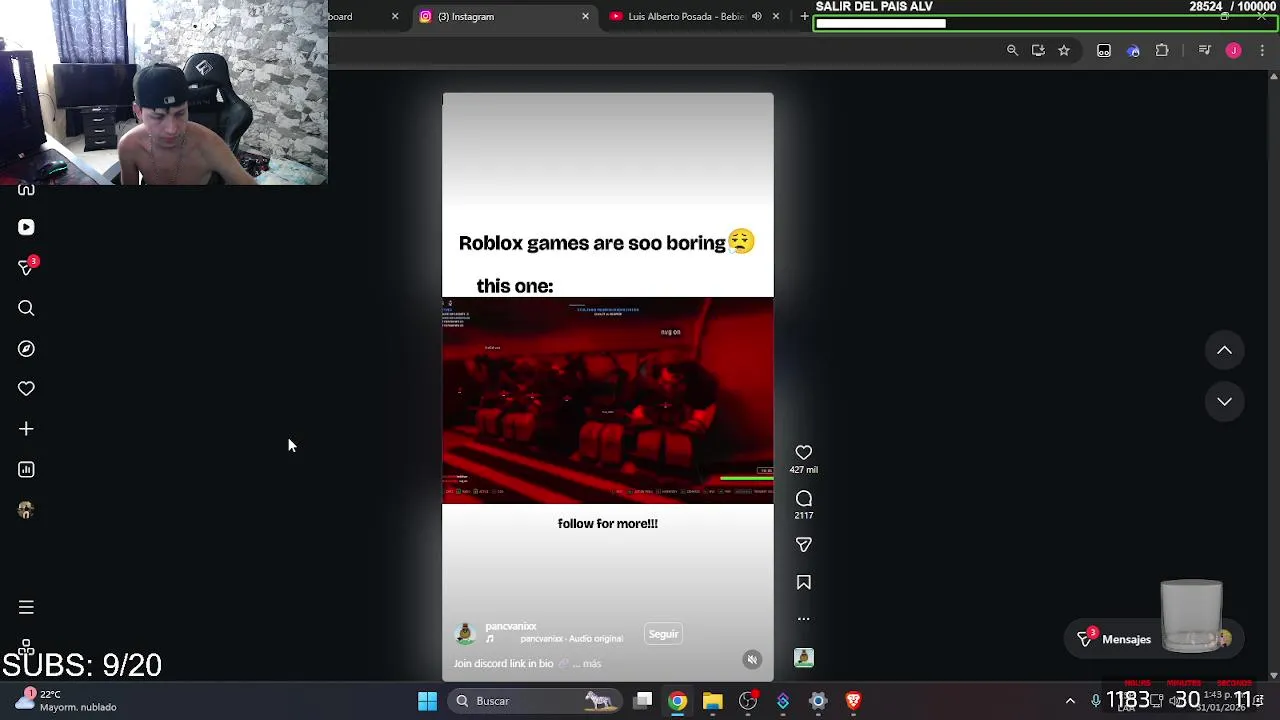
Task: Open Google Chrome from the taskbar
Action: click(x=678, y=701)
